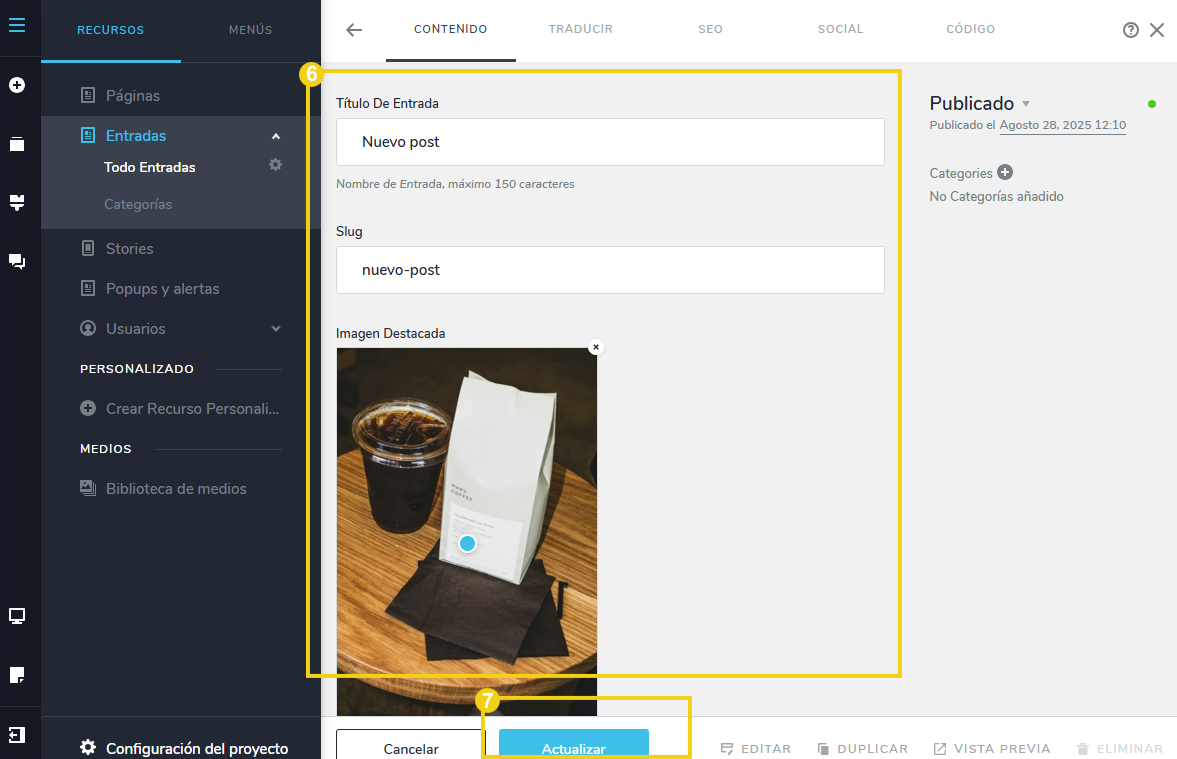The width and height of the screenshot is (1177, 759).
Task: Click the Título De Entrada input field
Action: tap(610, 142)
